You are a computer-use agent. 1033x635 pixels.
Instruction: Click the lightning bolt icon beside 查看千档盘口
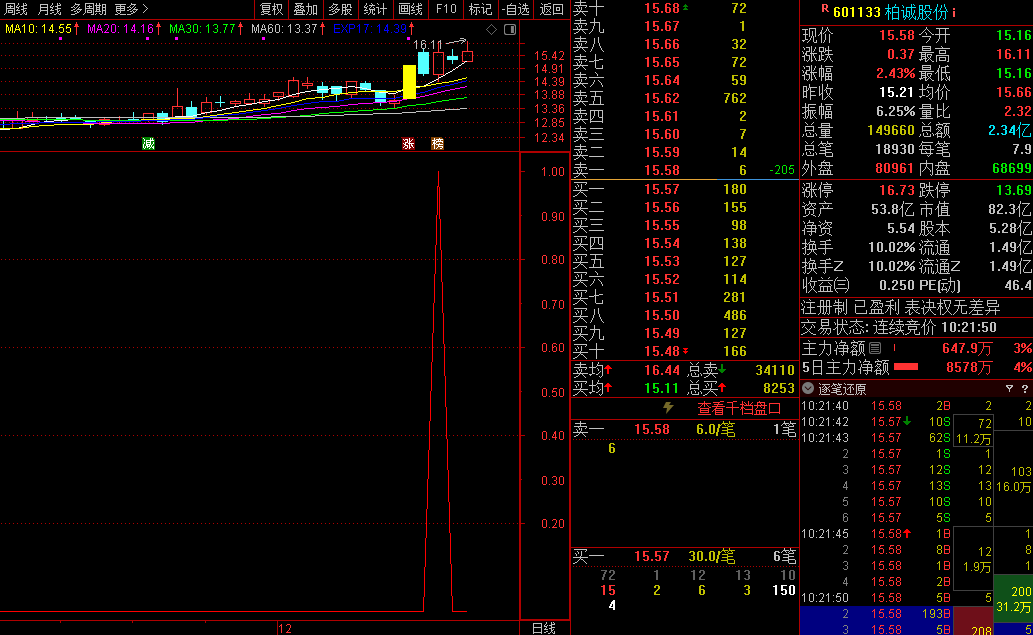(x=669, y=408)
